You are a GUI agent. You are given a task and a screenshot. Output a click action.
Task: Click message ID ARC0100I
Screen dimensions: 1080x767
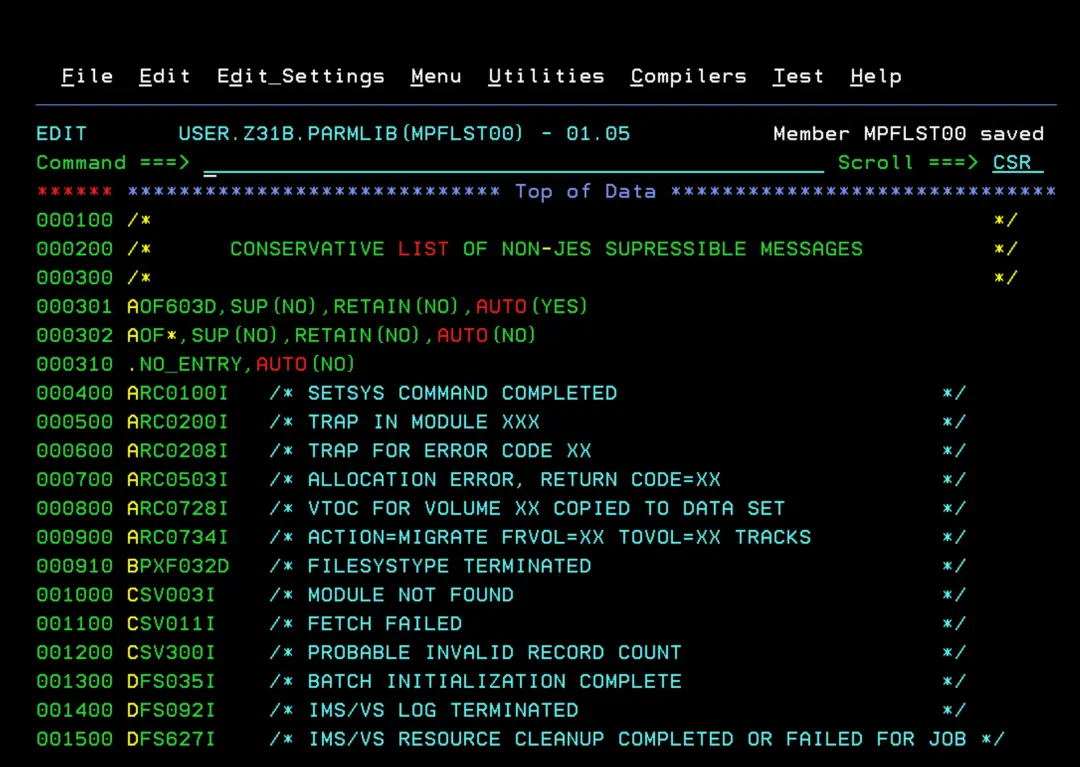point(178,393)
